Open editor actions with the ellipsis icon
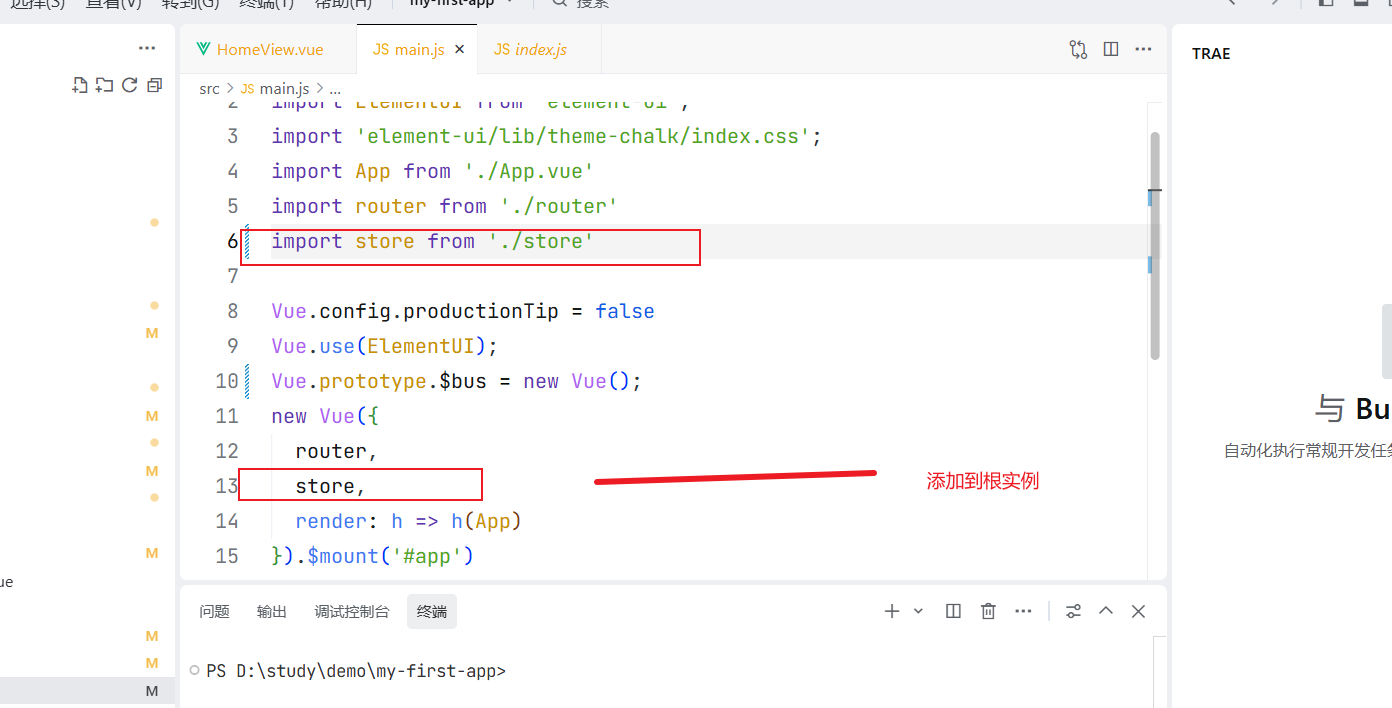1392x708 pixels. pos(1143,48)
